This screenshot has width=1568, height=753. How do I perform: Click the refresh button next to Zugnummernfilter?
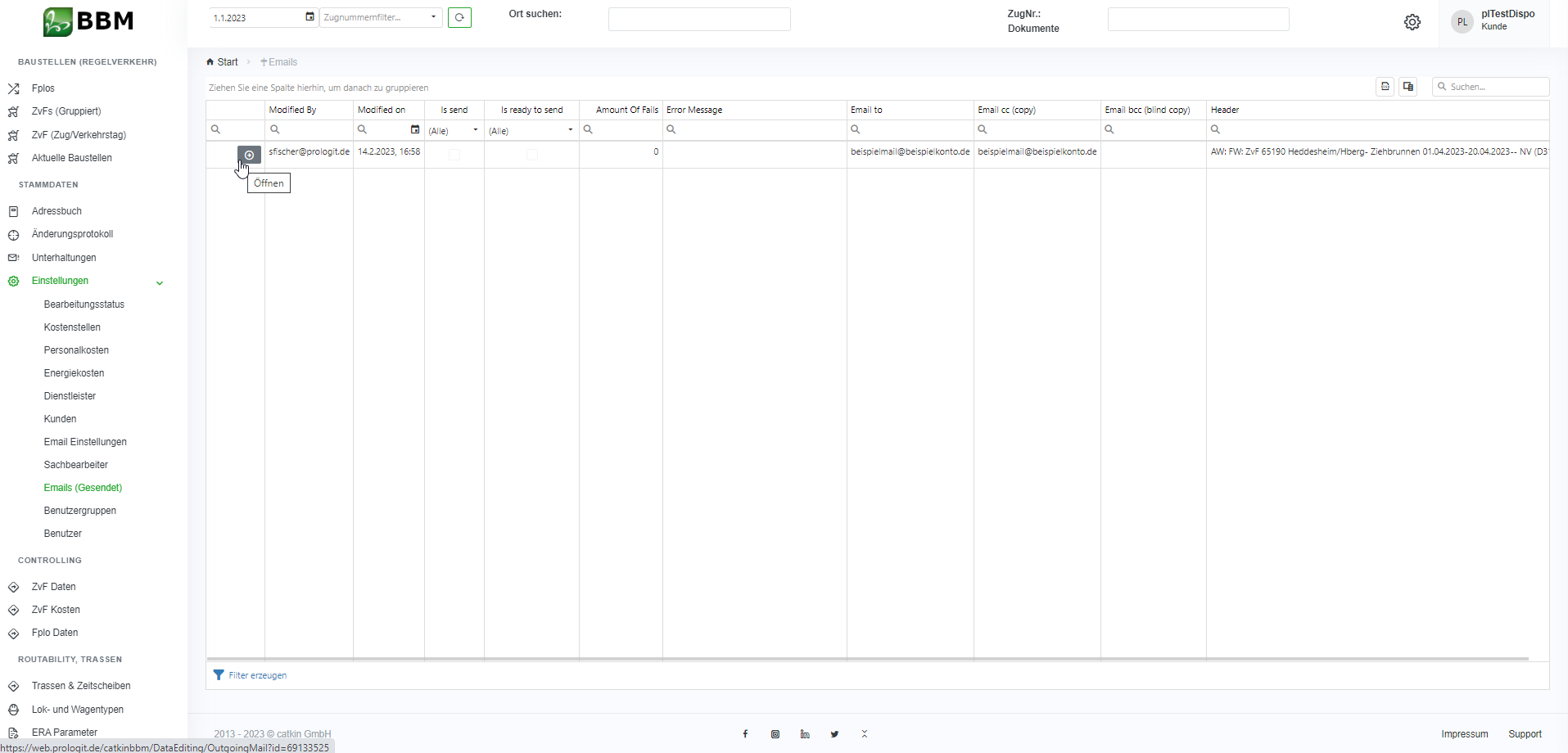pos(459,17)
